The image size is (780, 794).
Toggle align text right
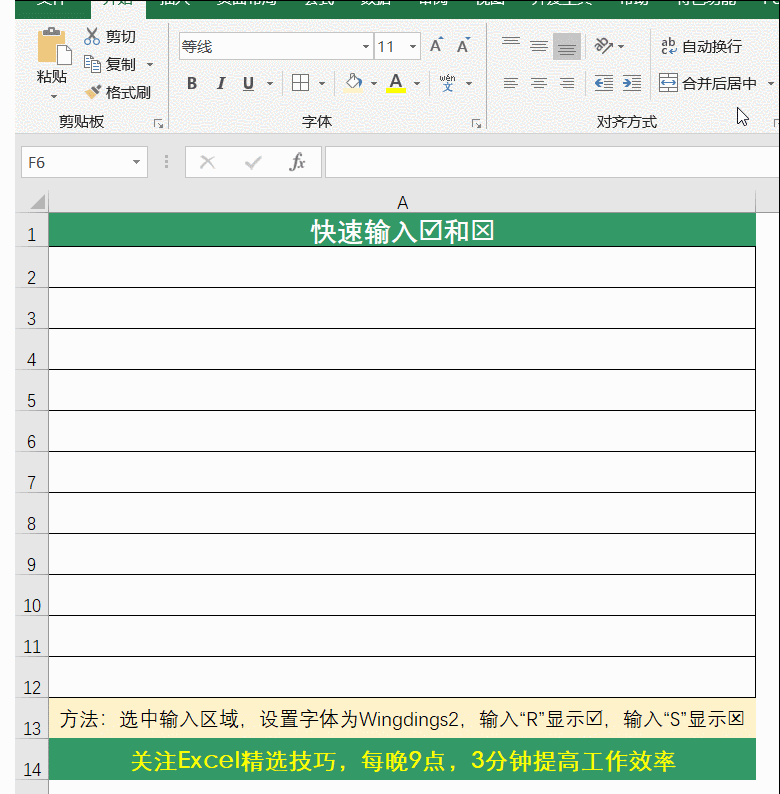pos(567,83)
